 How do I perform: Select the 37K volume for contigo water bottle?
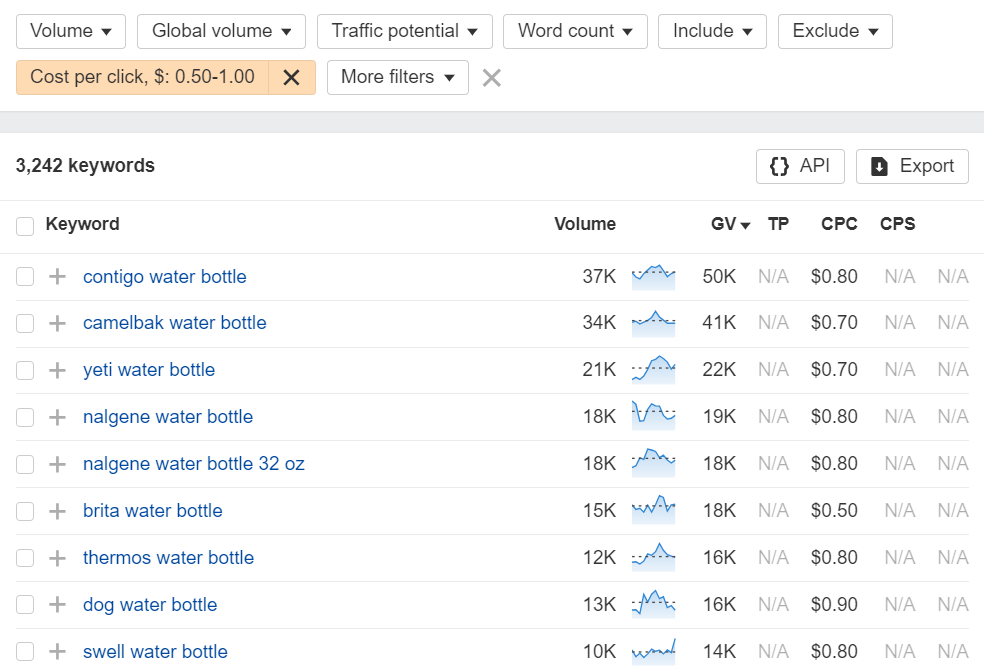pos(599,277)
